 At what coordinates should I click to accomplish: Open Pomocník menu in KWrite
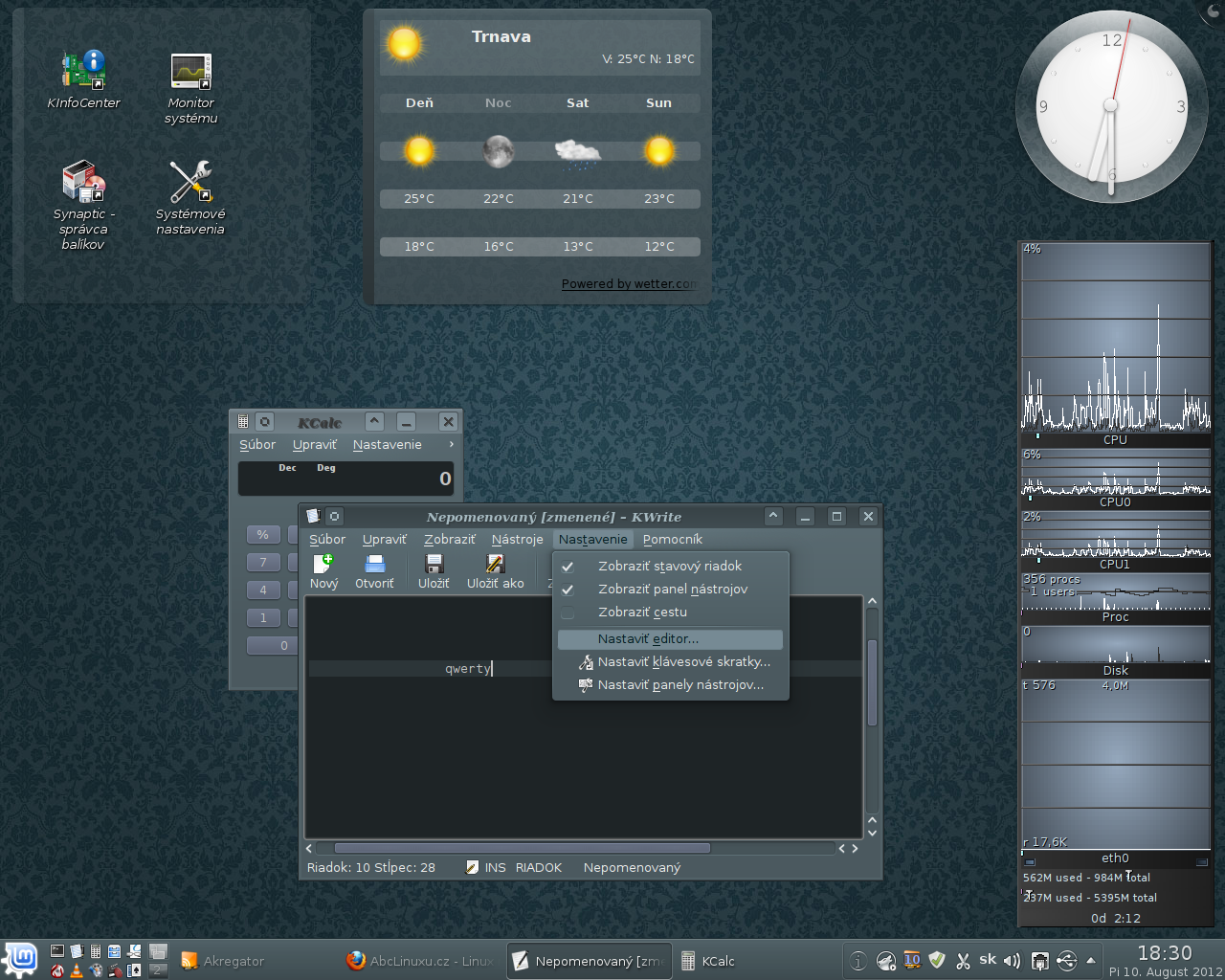673,539
